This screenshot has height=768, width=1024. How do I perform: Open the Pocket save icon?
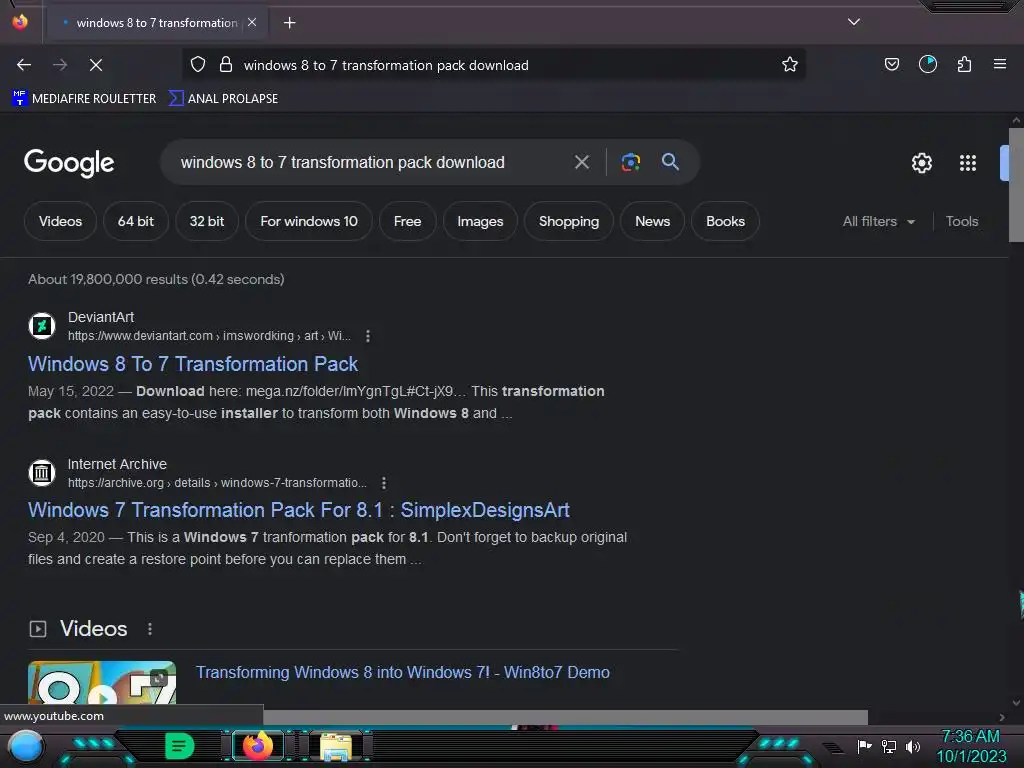tap(891, 64)
